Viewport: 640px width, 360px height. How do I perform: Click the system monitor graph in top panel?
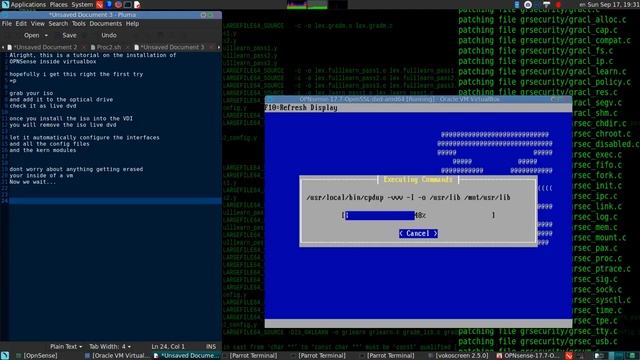[x=317, y=4]
